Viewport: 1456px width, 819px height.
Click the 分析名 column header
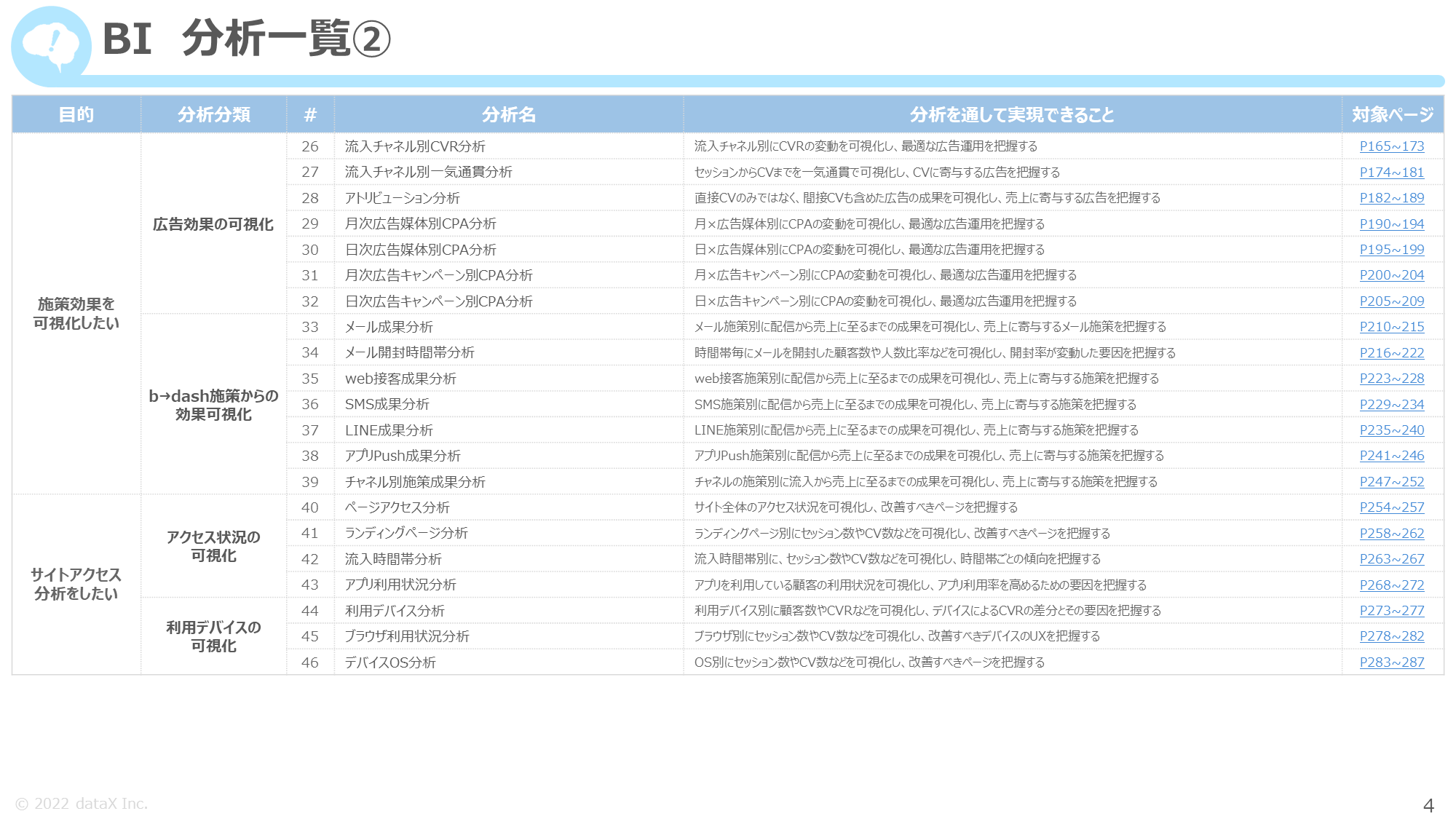tap(509, 114)
